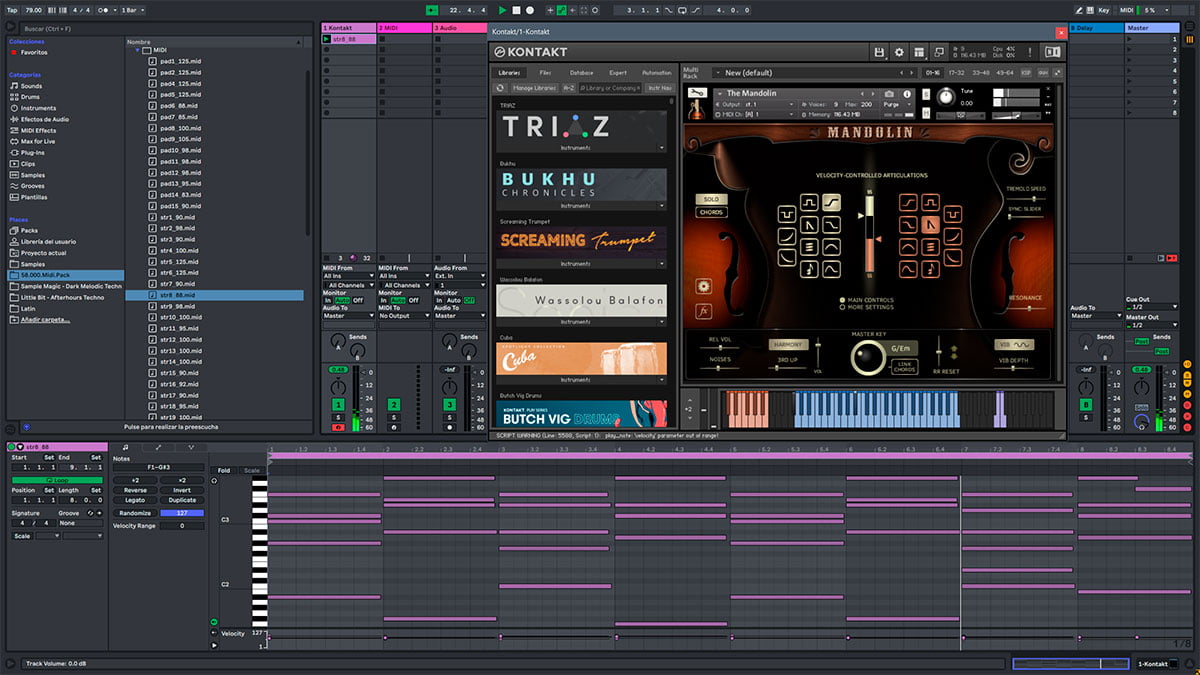Viewport: 1200px width, 675px height.
Task: Switch to the Expert tab in Kontakt
Action: [618, 73]
